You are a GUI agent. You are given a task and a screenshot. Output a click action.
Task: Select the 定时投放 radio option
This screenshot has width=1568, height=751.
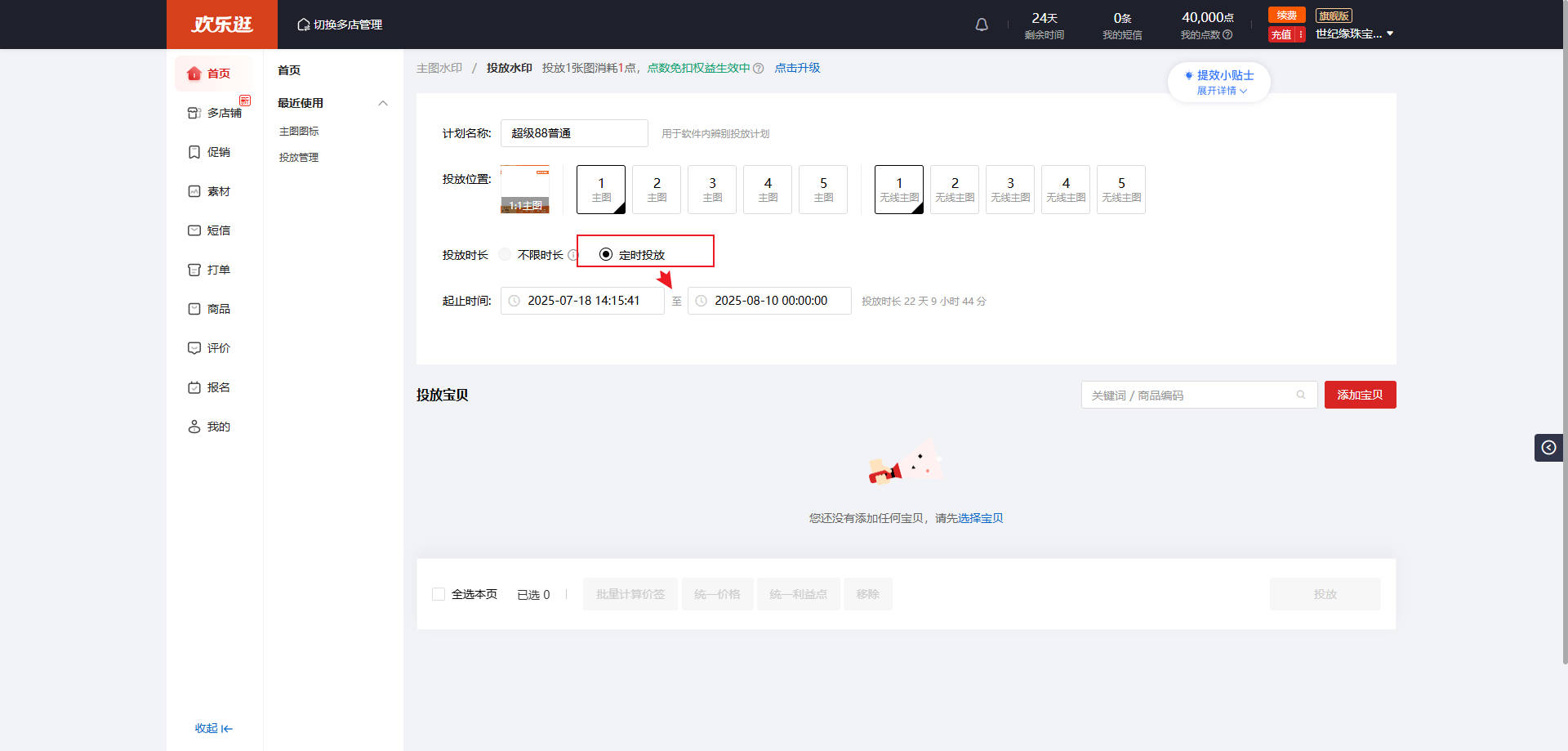pos(606,255)
